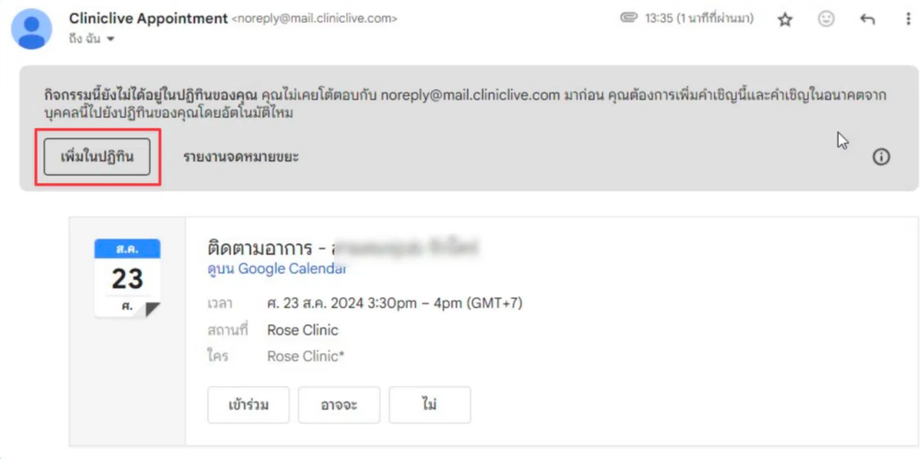Click the noreply@mail.cliniclive.com address in the header
The width and height of the screenshot is (920, 459).
(x=314, y=19)
